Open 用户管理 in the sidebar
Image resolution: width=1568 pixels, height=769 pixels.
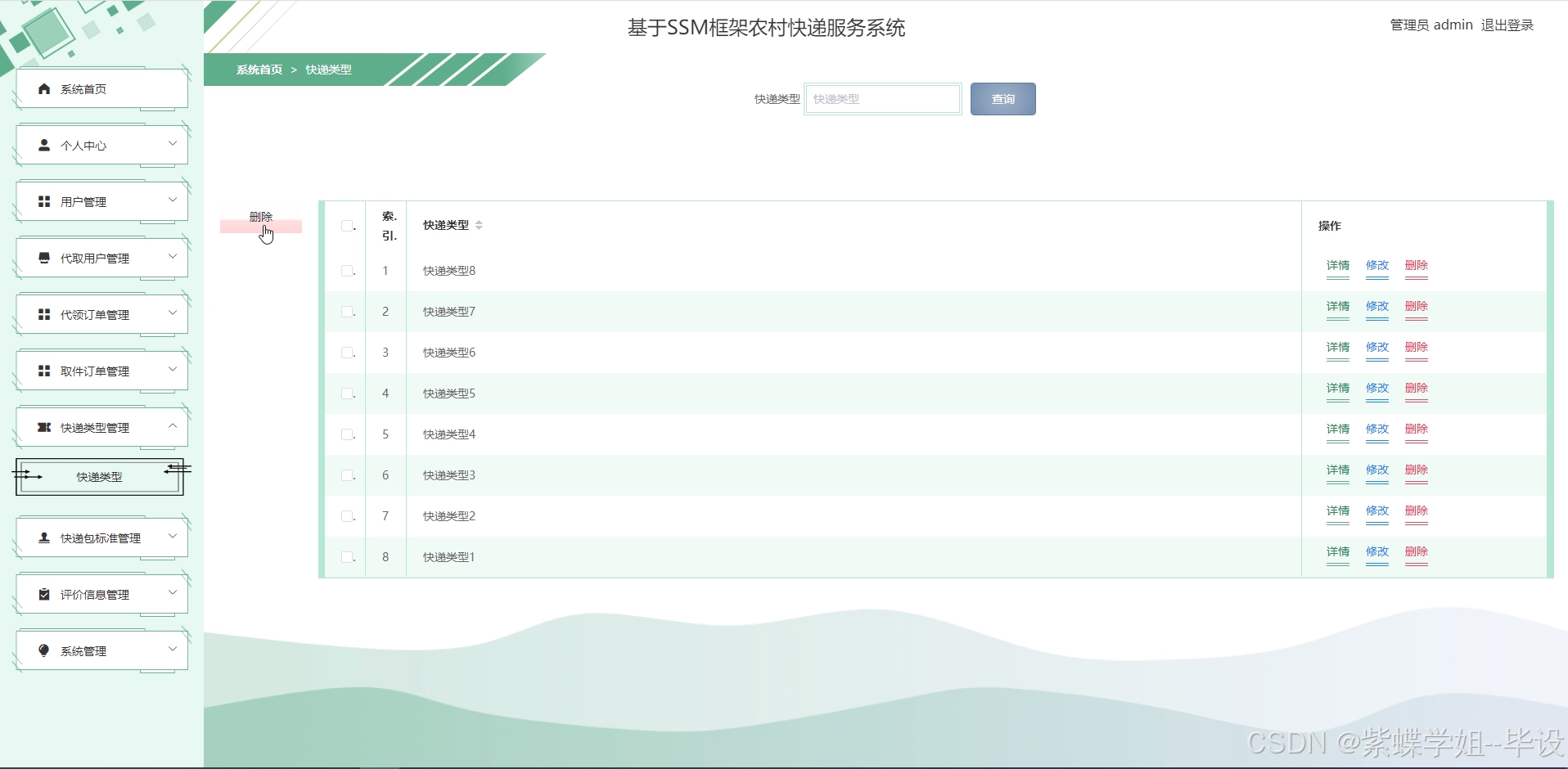click(102, 201)
